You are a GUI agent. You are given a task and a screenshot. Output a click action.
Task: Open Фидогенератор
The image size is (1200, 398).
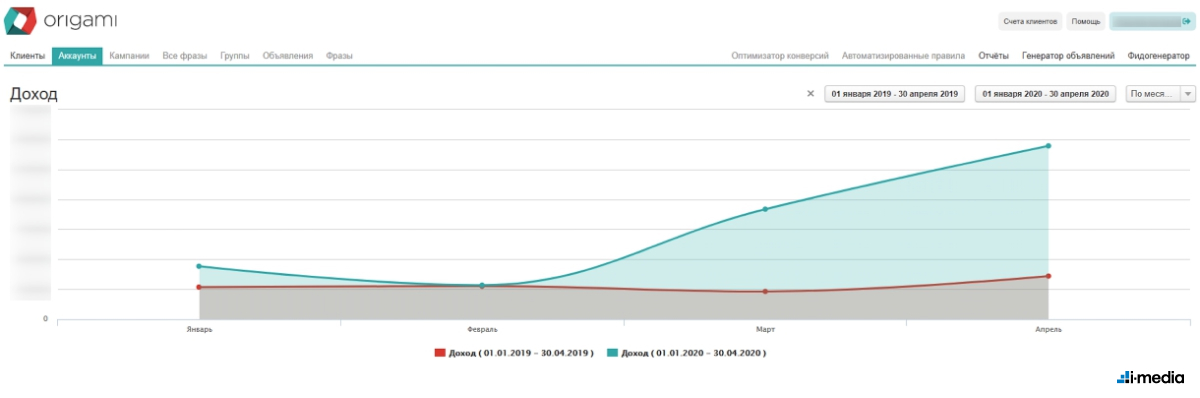tap(1158, 56)
